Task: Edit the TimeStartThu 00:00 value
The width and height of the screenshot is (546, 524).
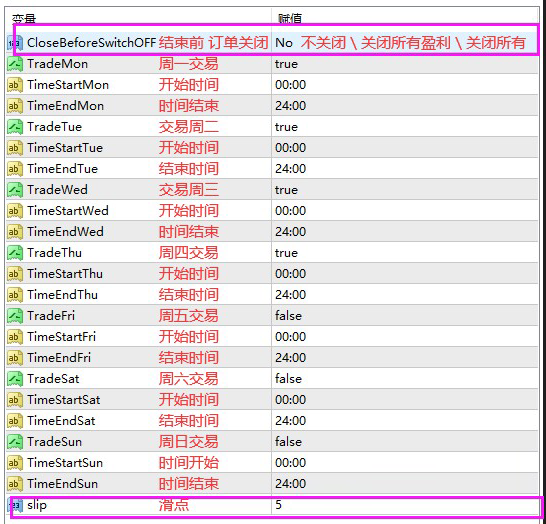Action: click(x=290, y=274)
